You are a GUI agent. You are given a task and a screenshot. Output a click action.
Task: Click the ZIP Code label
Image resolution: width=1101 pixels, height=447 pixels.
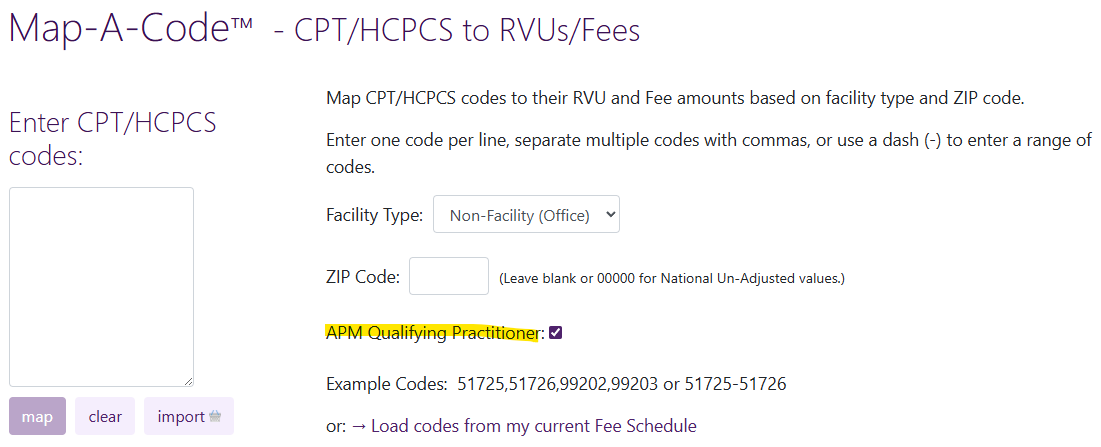point(363,276)
